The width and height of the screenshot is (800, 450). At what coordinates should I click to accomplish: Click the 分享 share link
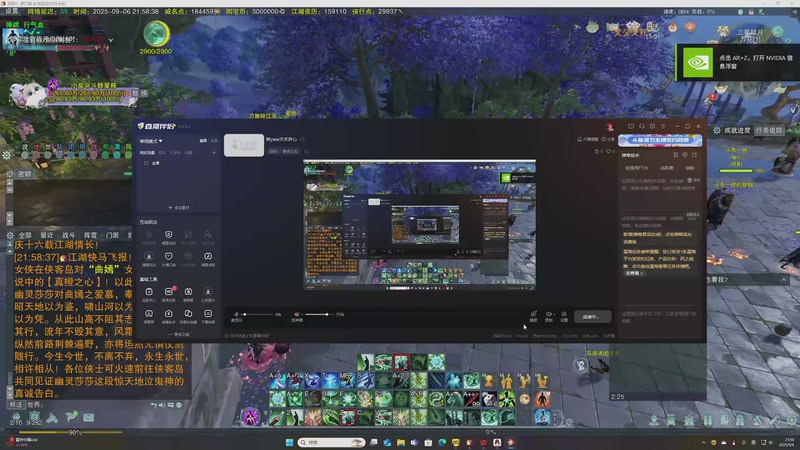point(608,139)
